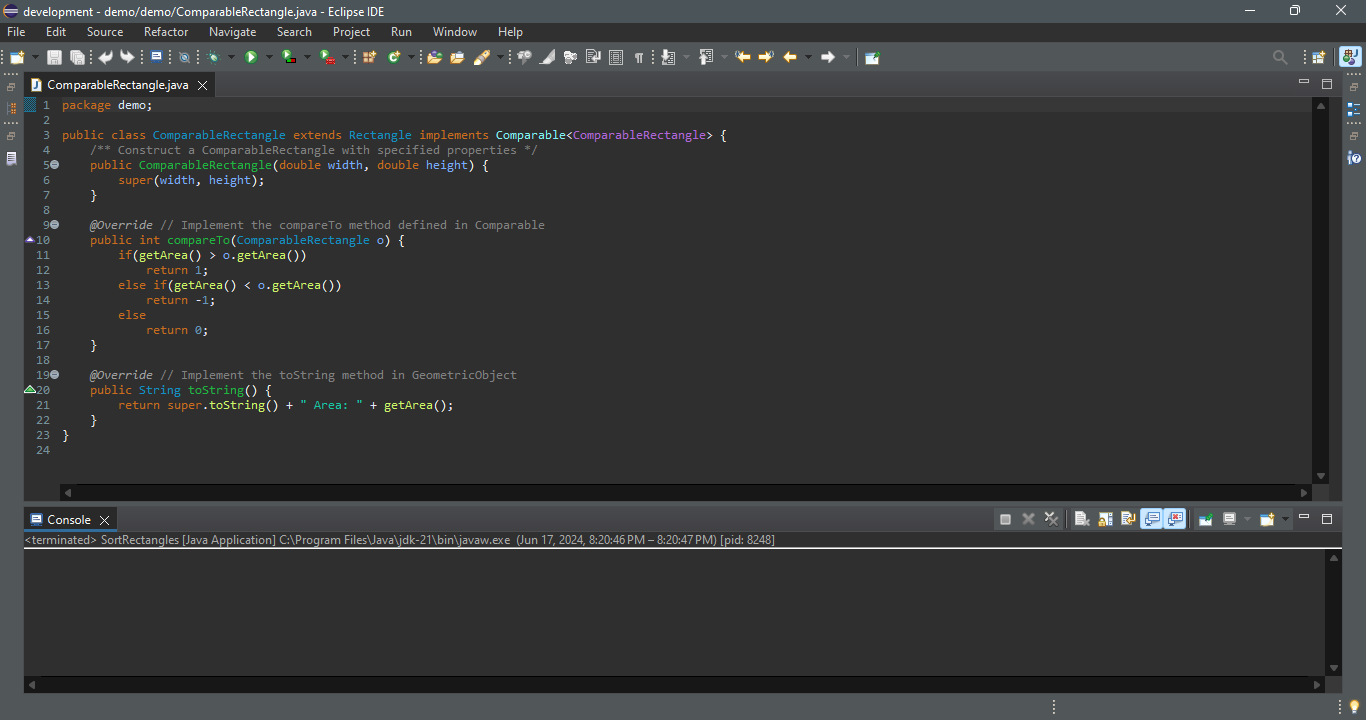
Task: Toggle Show Whitespace Characters pilcrow icon
Action: tap(638, 57)
